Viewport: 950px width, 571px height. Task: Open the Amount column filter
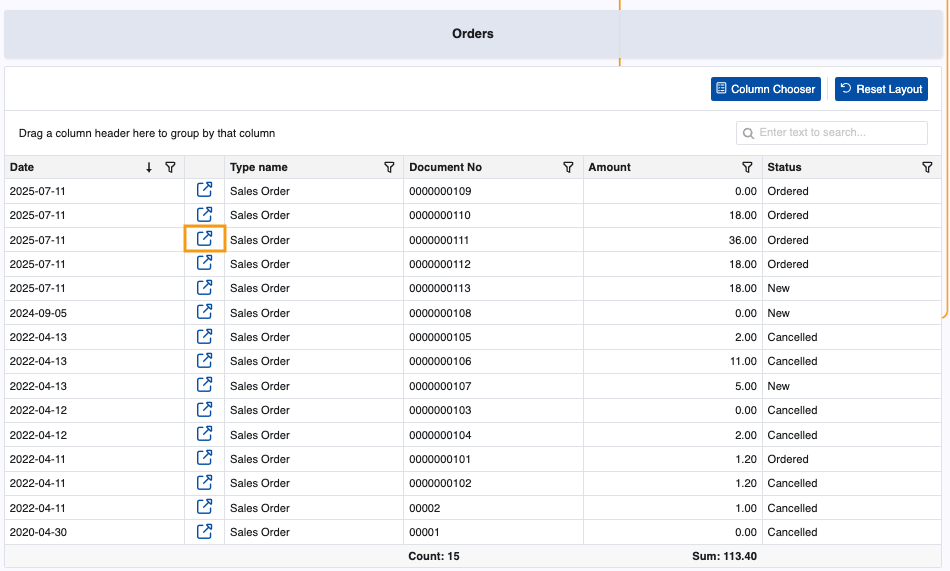click(748, 167)
